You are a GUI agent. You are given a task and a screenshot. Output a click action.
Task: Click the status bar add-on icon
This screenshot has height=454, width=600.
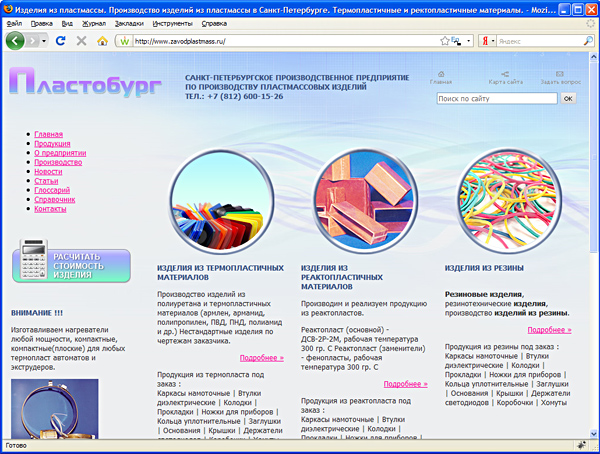click(581, 445)
